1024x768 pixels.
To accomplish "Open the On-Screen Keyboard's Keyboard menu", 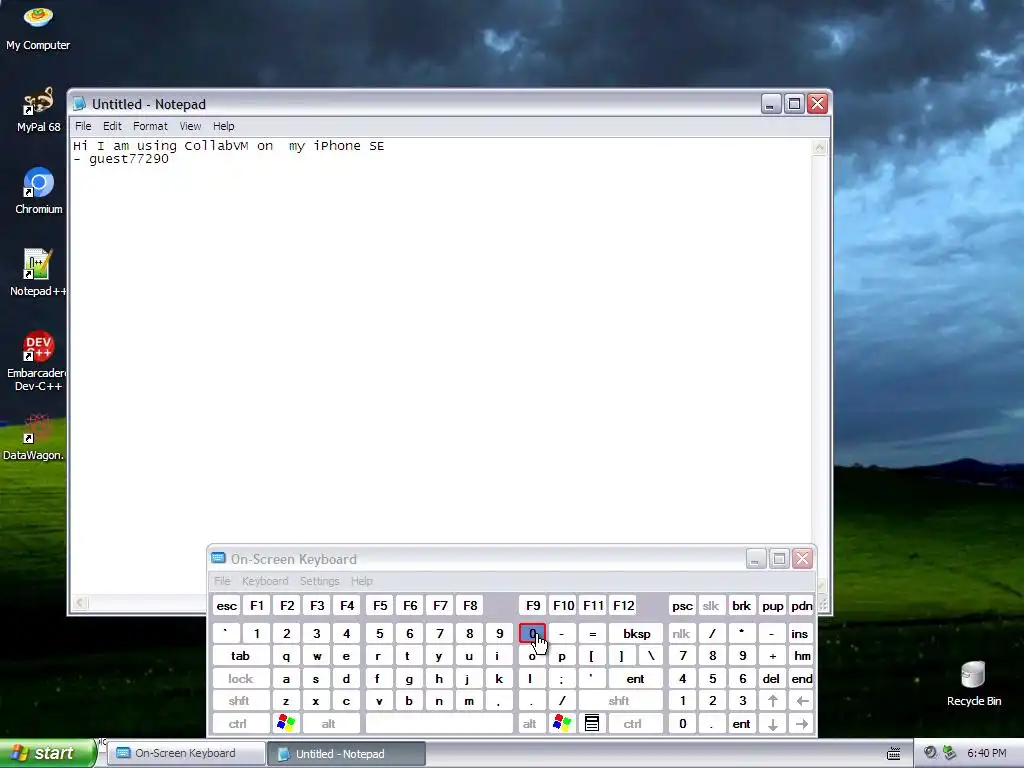I will (264, 581).
